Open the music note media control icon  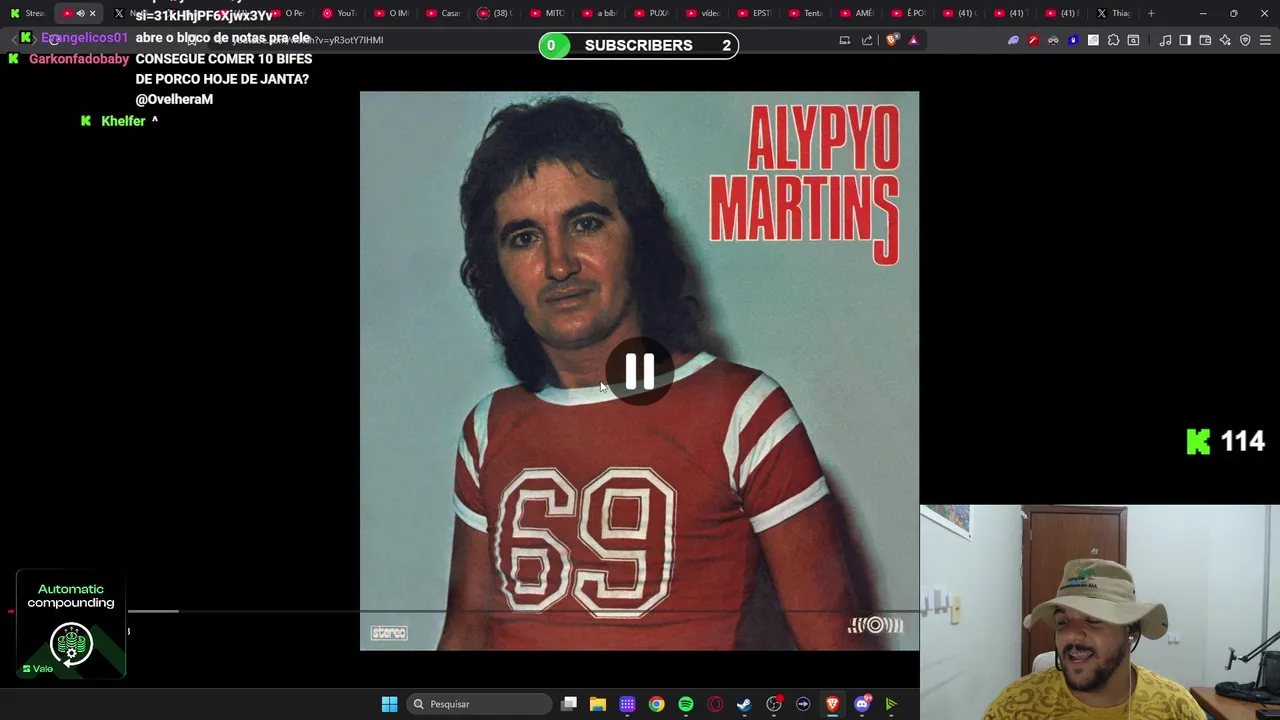coord(1165,40)
